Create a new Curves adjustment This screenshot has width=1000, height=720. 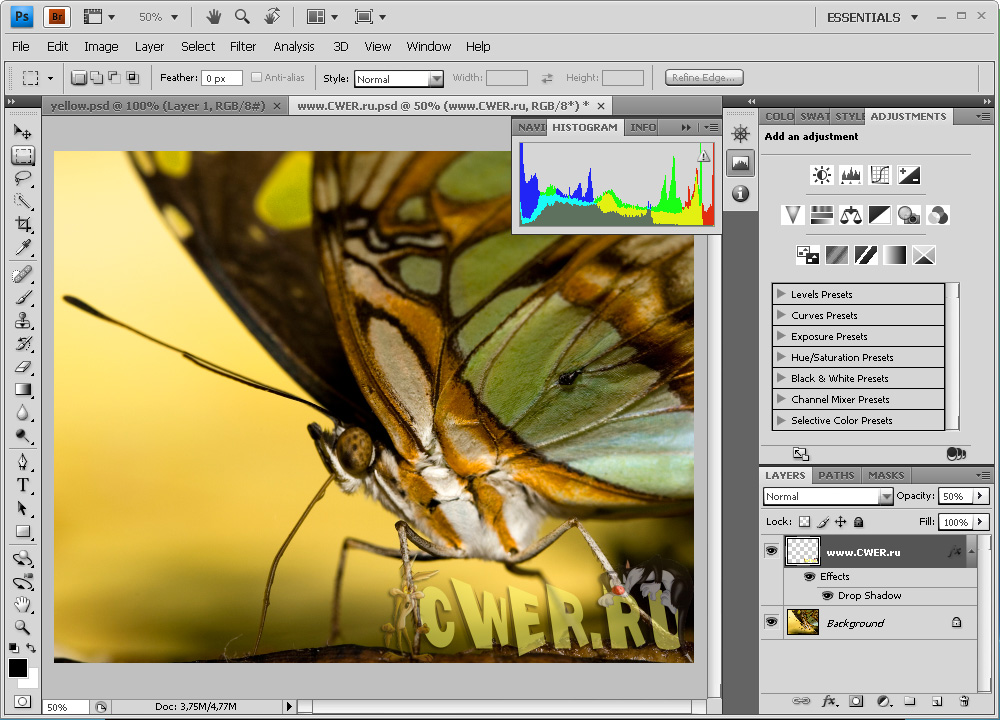880,175
